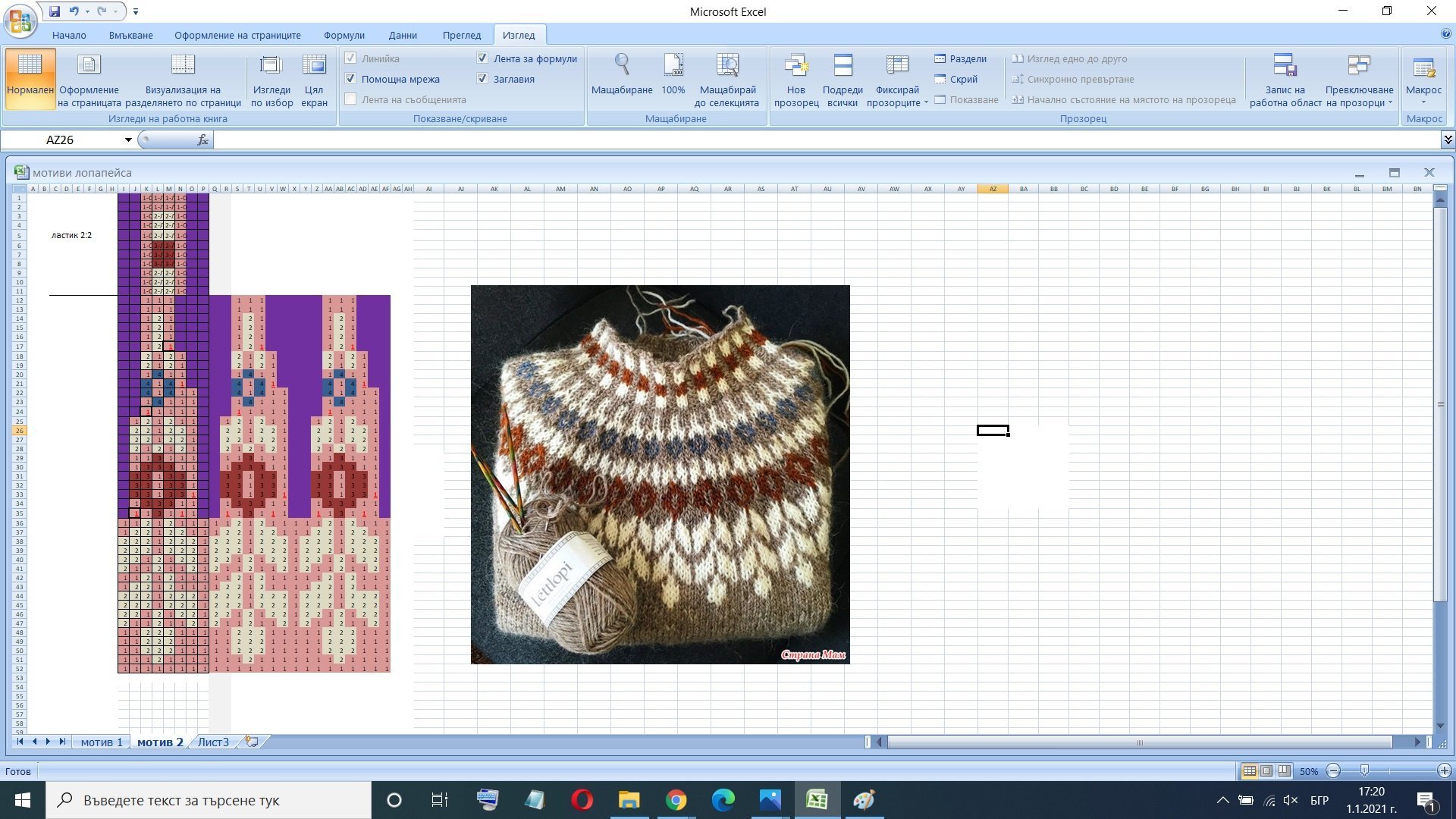Click Zoom to Selection icon
Screen dimensions: 1456x819
point(726,66)
